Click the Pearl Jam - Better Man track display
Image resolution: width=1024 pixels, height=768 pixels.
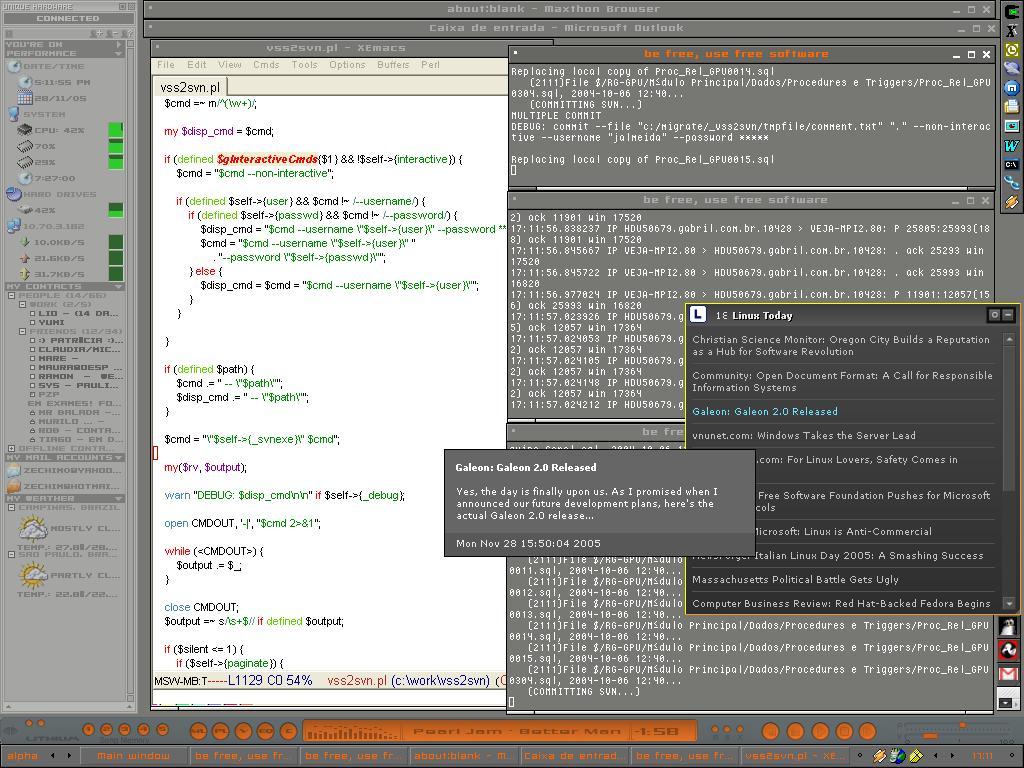[x=517, y=731]
